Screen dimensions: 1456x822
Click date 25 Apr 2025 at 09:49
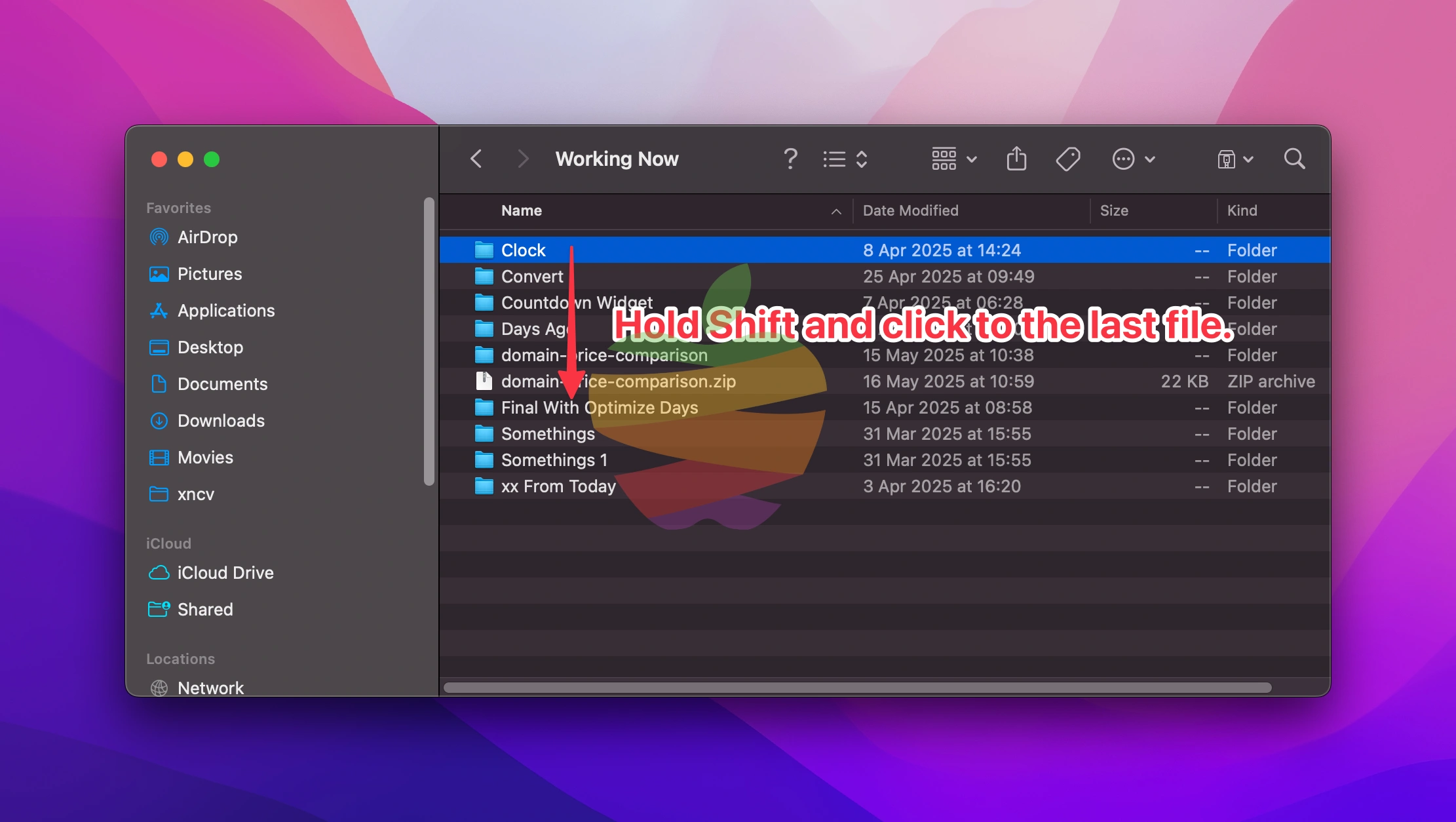pyautogui.click(x=948, y=276)
